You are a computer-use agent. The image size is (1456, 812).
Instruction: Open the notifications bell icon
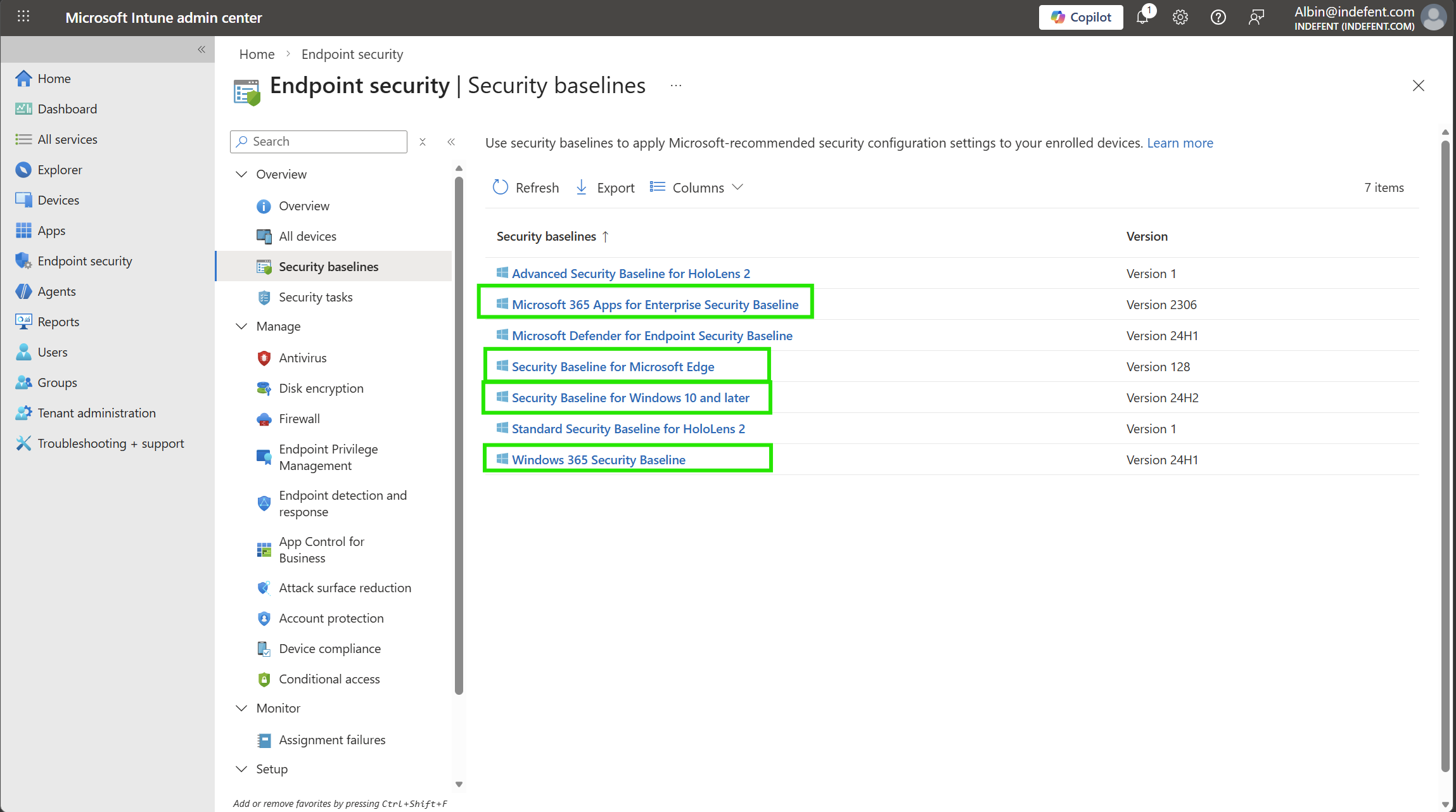point(1142,17)
